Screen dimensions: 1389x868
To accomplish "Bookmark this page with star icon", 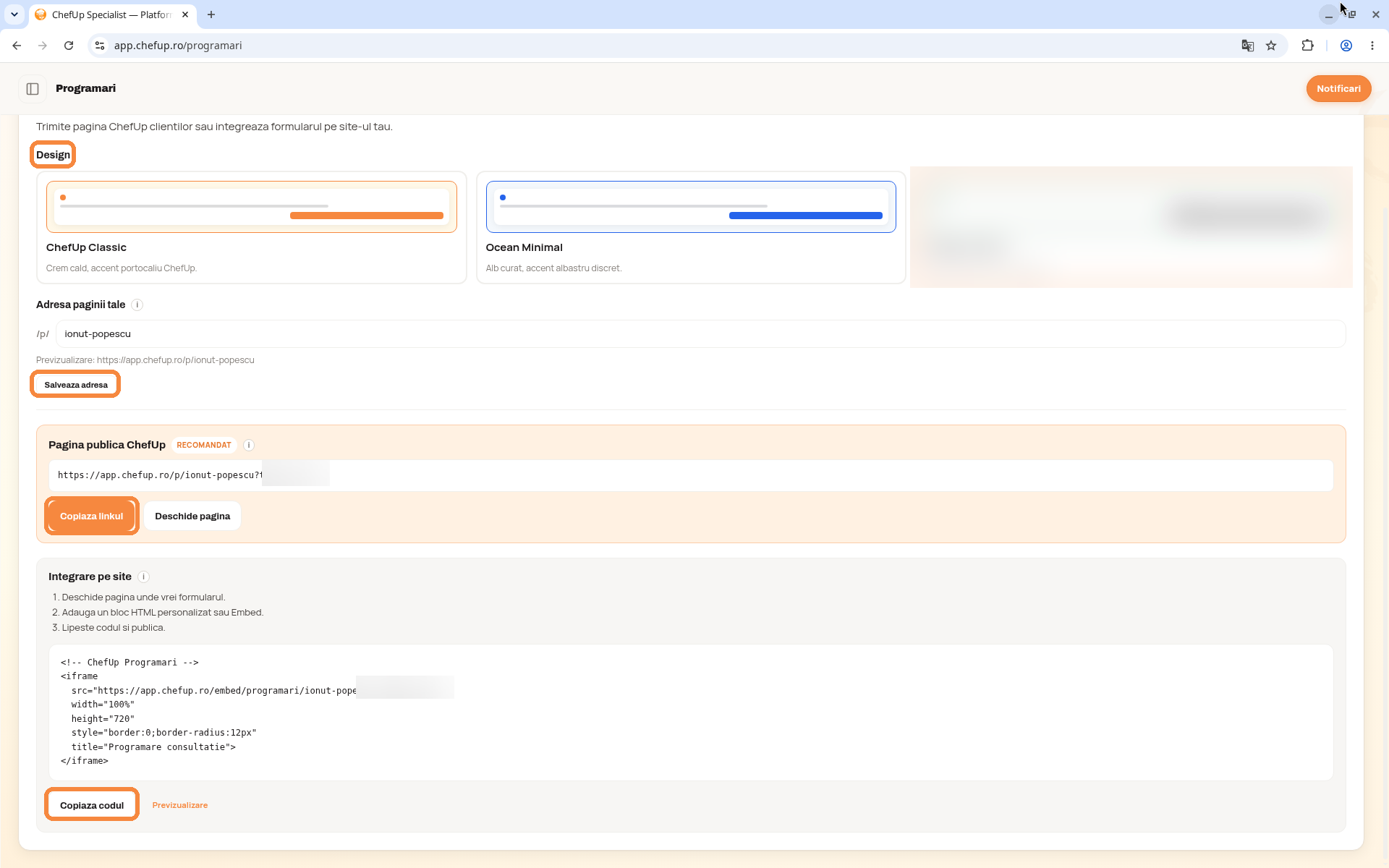I will coord(1271,46).
